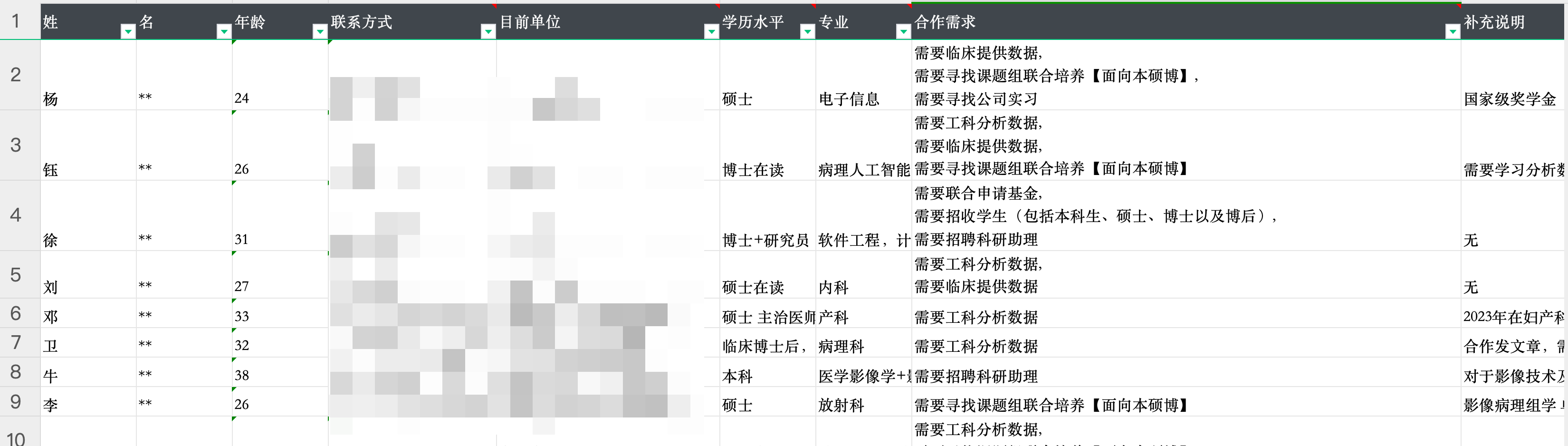Select the age cell with value 31

point(280,215)
